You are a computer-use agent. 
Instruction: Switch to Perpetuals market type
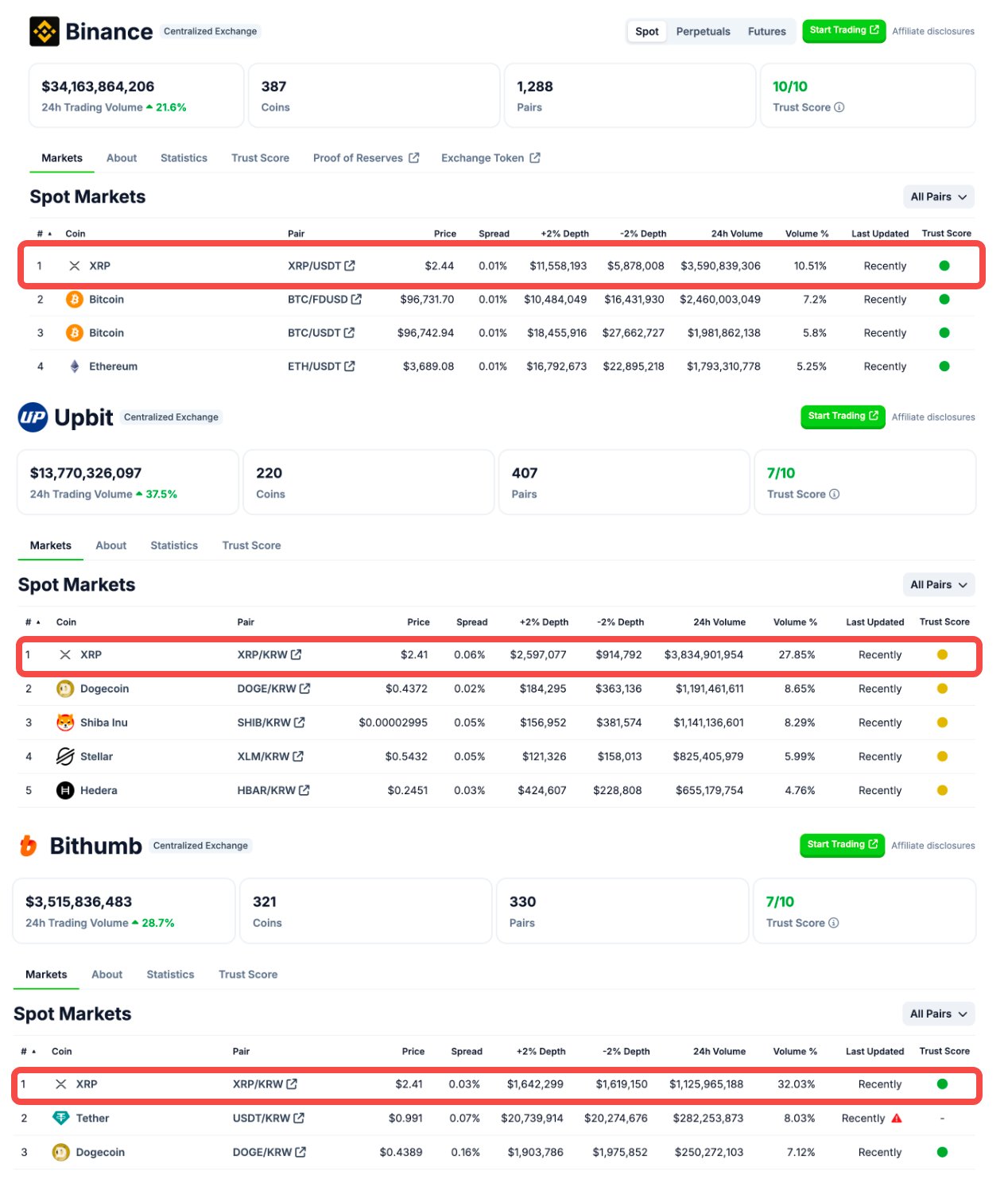pyautogui.click(x=704, y=32)
